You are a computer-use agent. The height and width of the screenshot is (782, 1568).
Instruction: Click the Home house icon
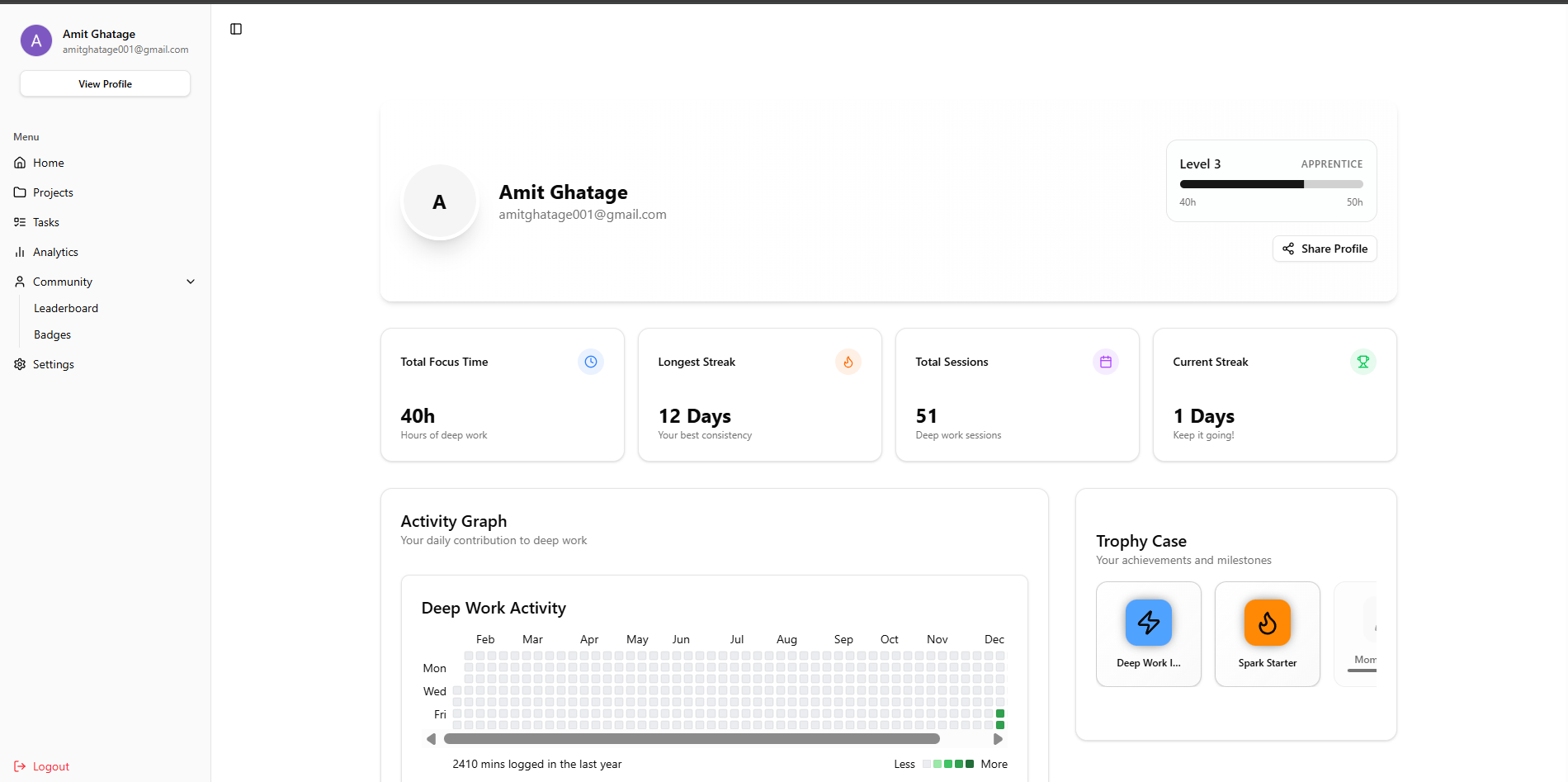[20, 163]
